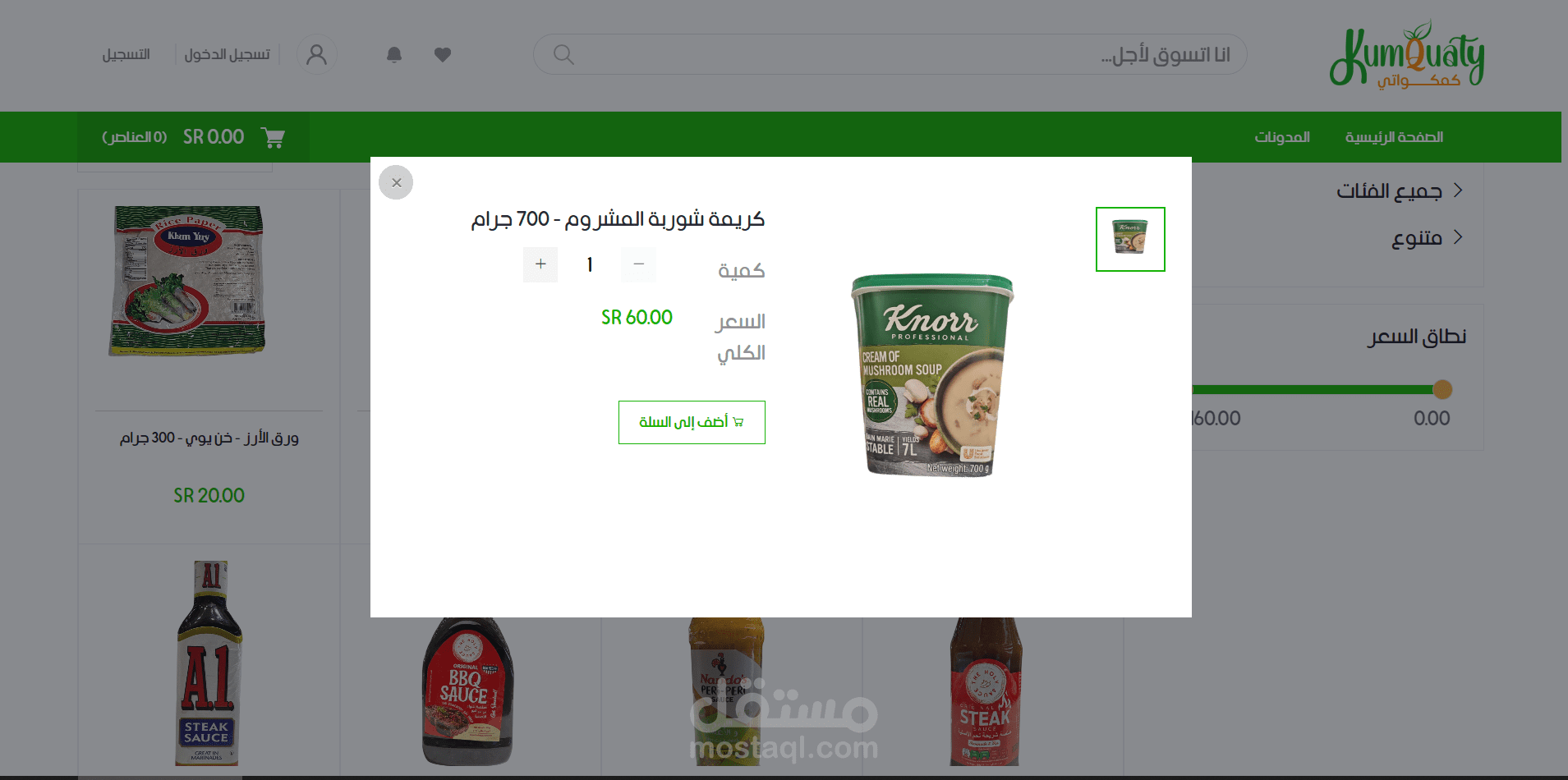1568x780 pixels.
Task: Close the product quick-view popup
Action: click(396, 182)
